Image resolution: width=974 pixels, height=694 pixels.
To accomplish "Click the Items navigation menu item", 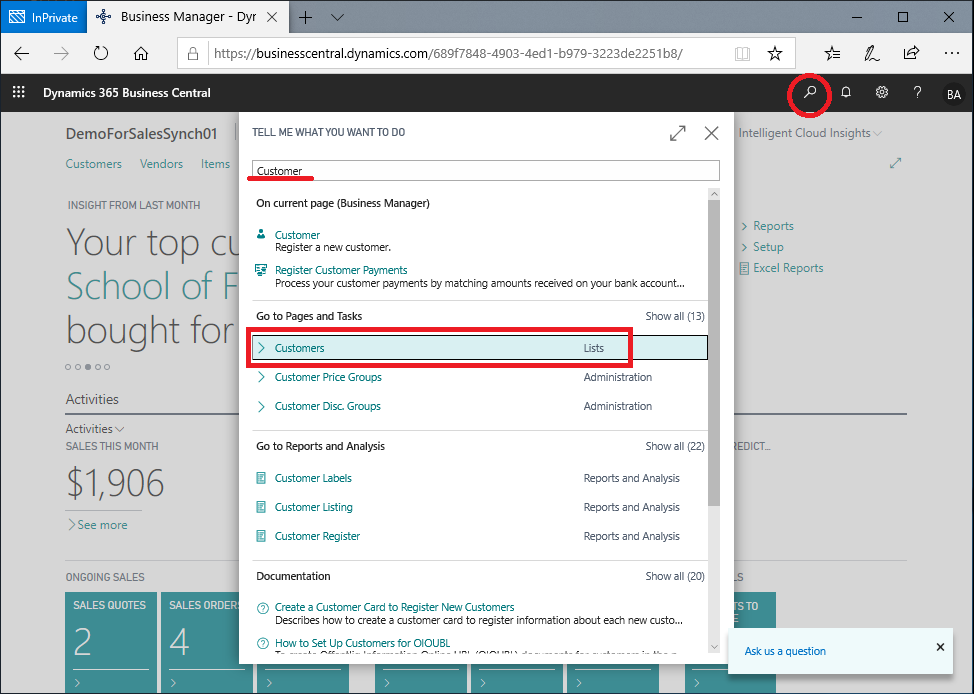I will point(215,164).
